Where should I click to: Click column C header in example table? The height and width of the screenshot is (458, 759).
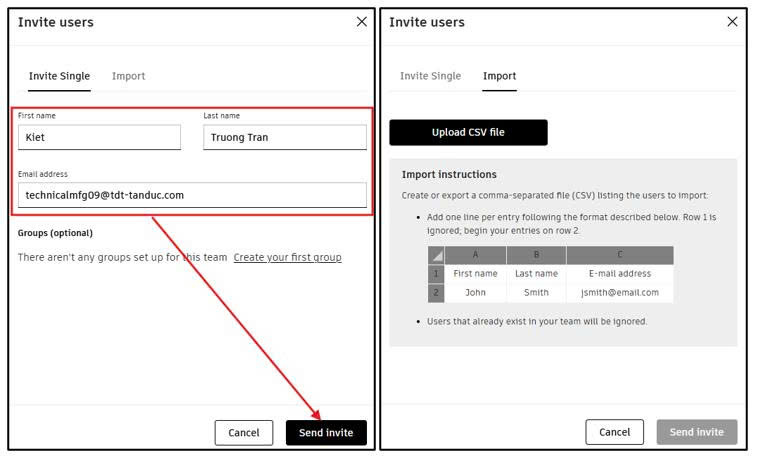tap(620, 255)
